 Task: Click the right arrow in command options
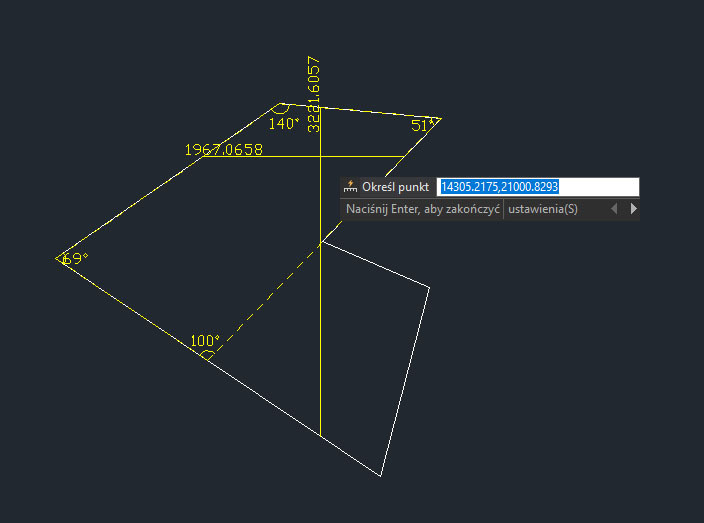coord(633,209)
